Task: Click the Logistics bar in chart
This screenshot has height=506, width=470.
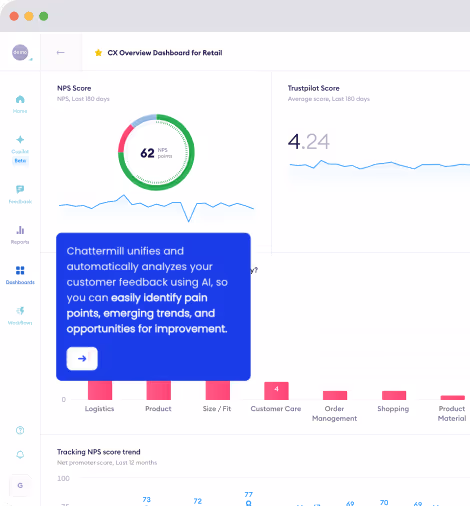Action: coord(100,390)
